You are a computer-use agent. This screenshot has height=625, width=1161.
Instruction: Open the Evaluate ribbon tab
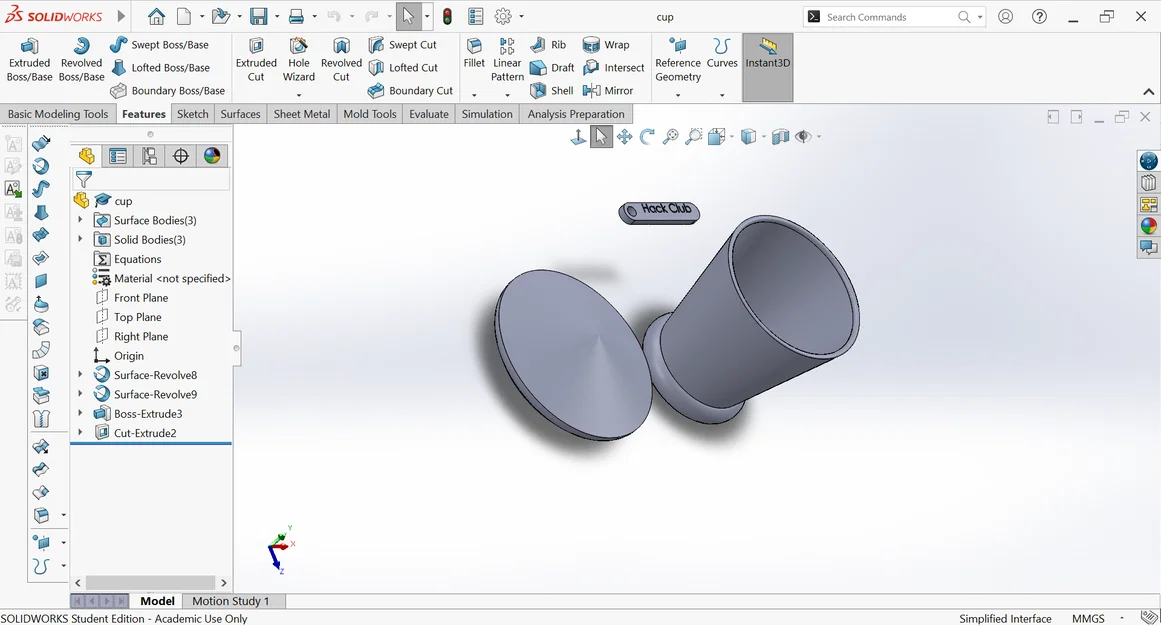click(428, 114)
